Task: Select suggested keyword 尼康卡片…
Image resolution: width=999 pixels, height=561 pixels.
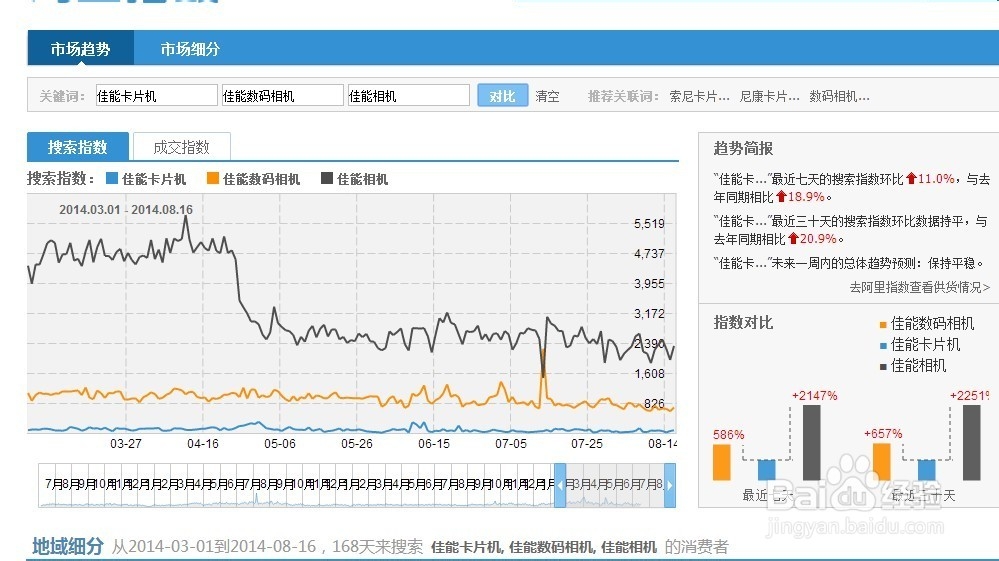Action: (x=769, y=97)
